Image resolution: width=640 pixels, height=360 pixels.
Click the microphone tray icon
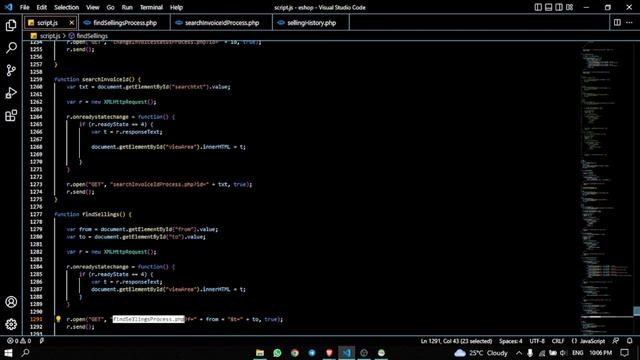(530, 353)
